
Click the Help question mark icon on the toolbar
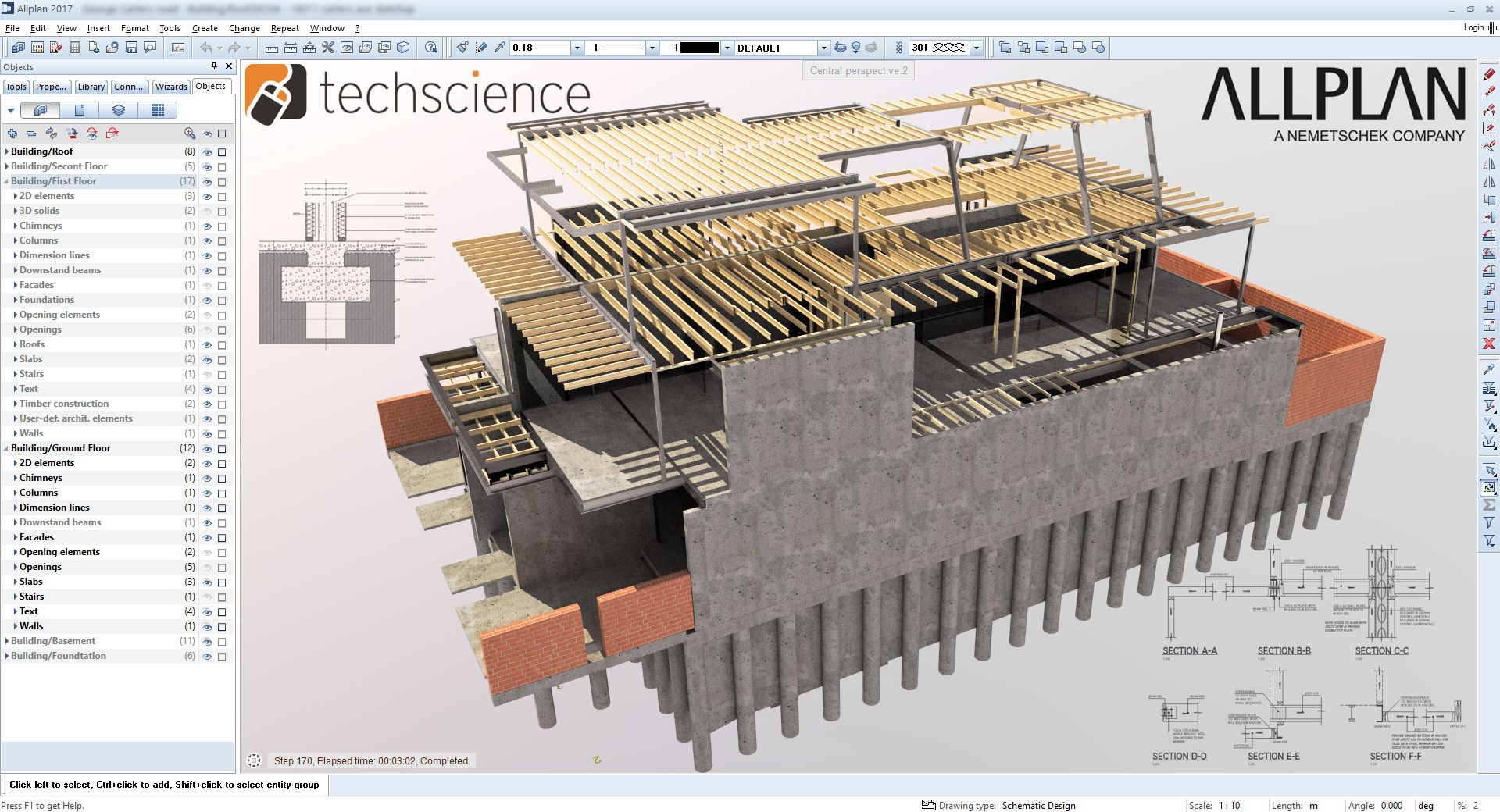[x=431, y=48]
